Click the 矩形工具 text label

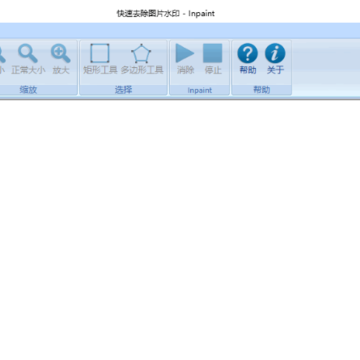point(100,70)
